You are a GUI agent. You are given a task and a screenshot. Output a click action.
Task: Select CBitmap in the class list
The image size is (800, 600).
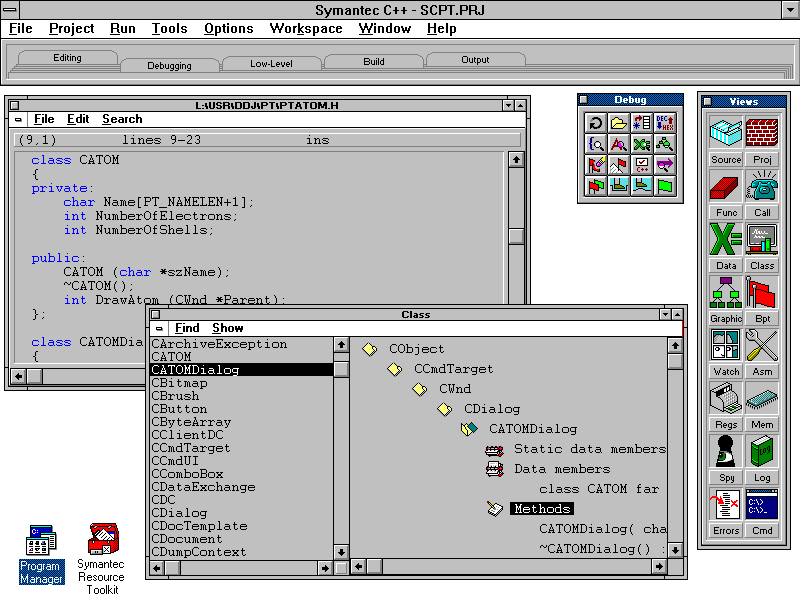click(179, 383)
